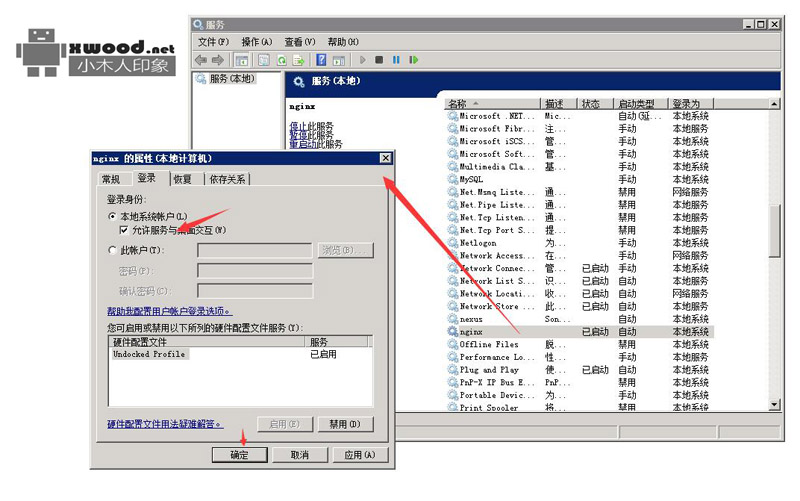Sort services by 状态 column header
This screenshot has height=501, width=800.
[x=595, y=104]
